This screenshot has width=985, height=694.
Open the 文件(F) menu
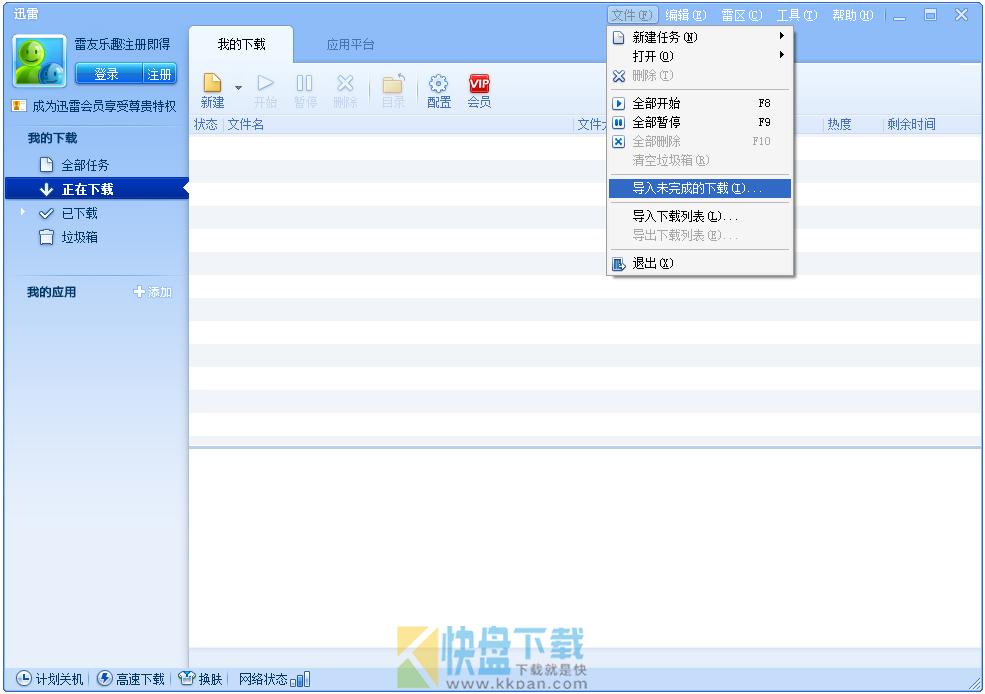[632, 15]
